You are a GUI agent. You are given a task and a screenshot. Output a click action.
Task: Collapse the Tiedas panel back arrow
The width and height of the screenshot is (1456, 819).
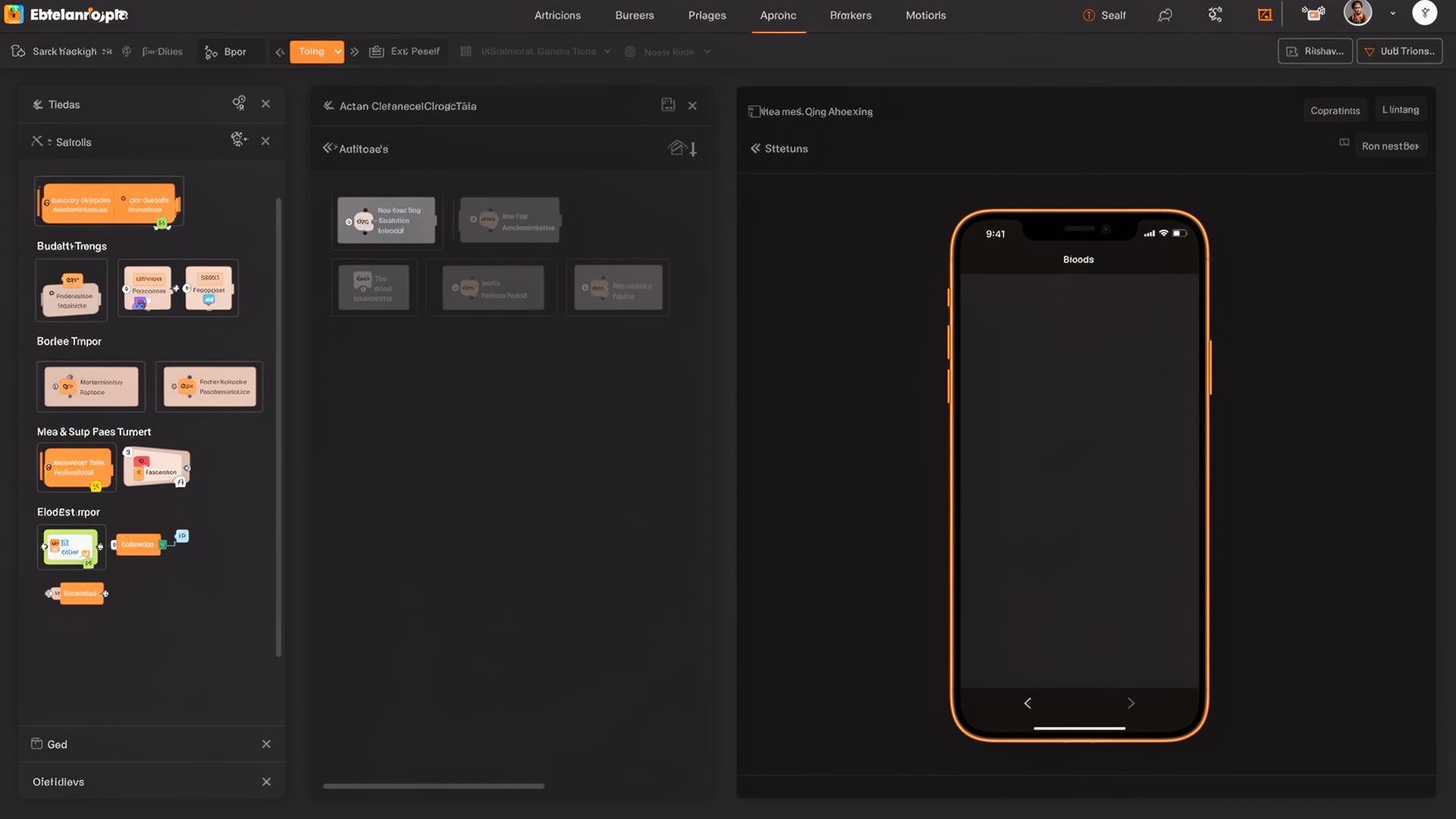pyautogui.click(x=37, y=105)
